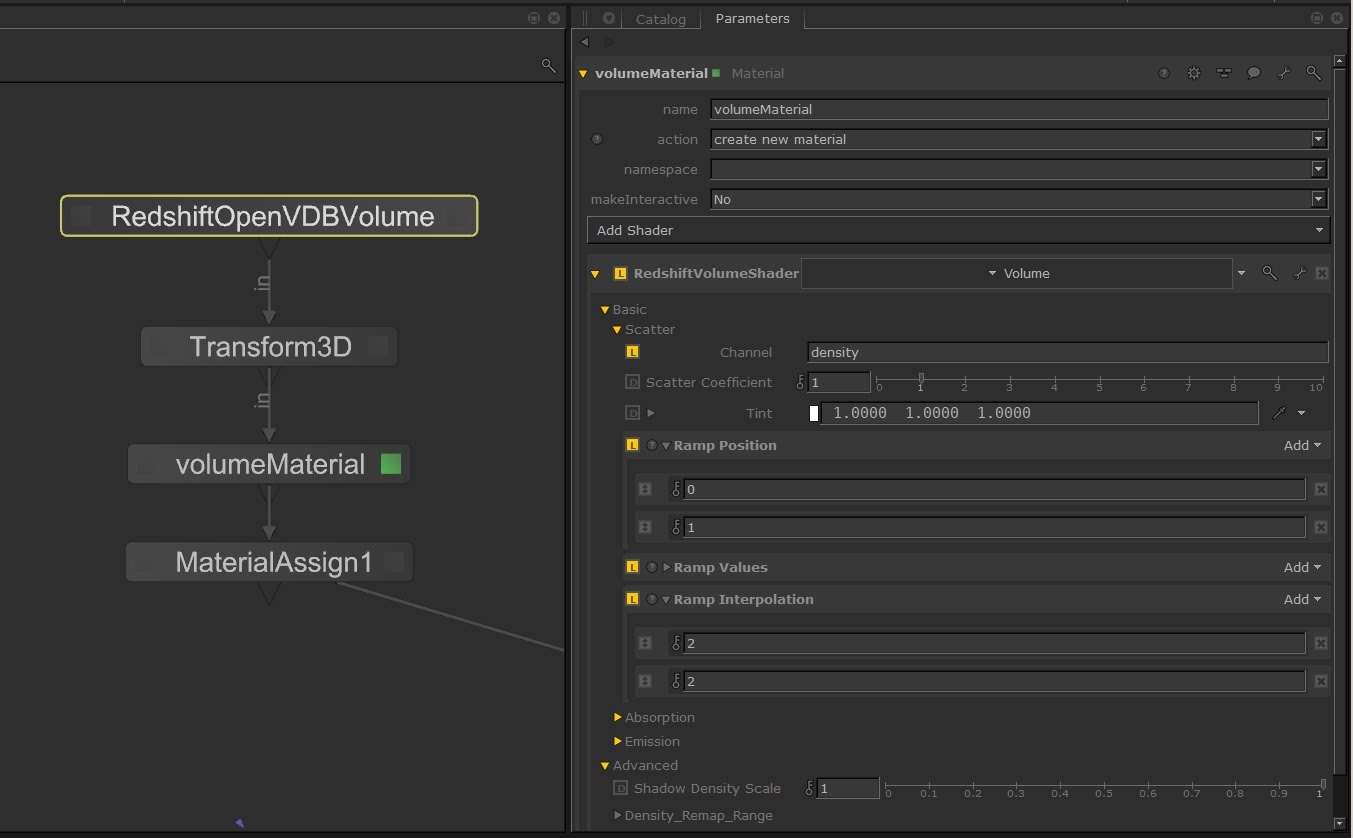1353x838 pixels.
Task: Click the Scatter Coefficient slider track
Action: pyautogui.click(x=1100, y=380)
